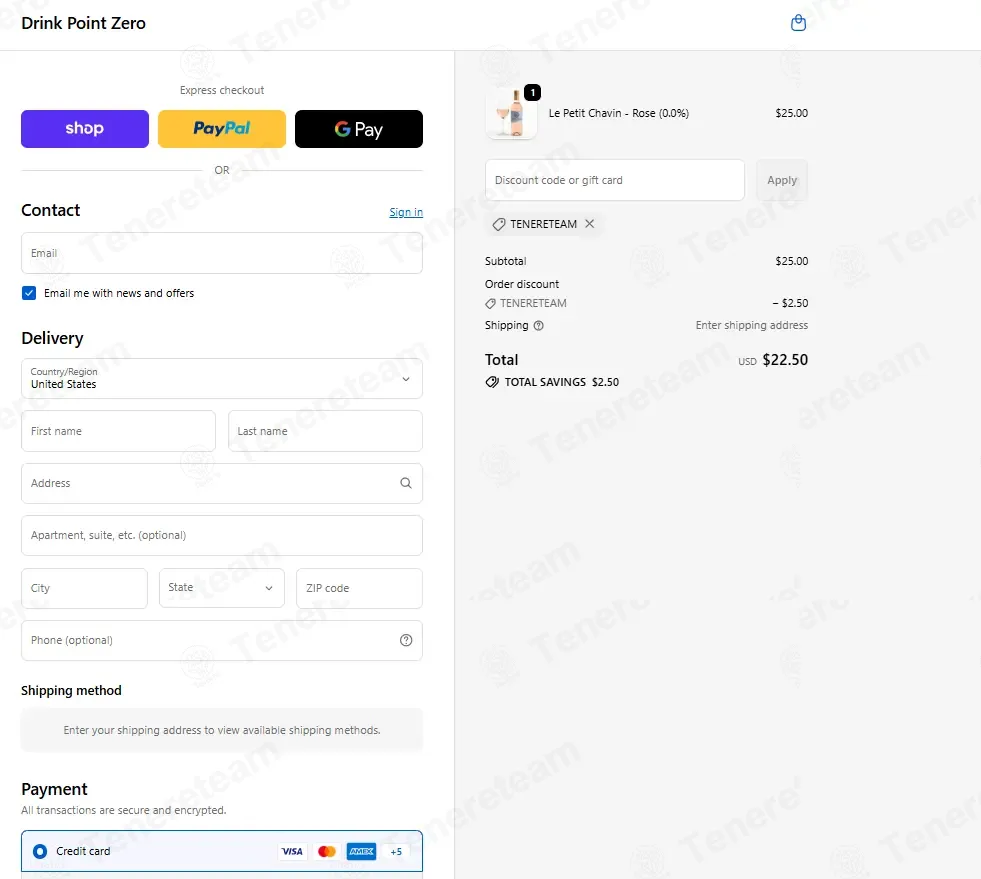
Task: Show the +5 more card types
Action: tap(396, 851)
